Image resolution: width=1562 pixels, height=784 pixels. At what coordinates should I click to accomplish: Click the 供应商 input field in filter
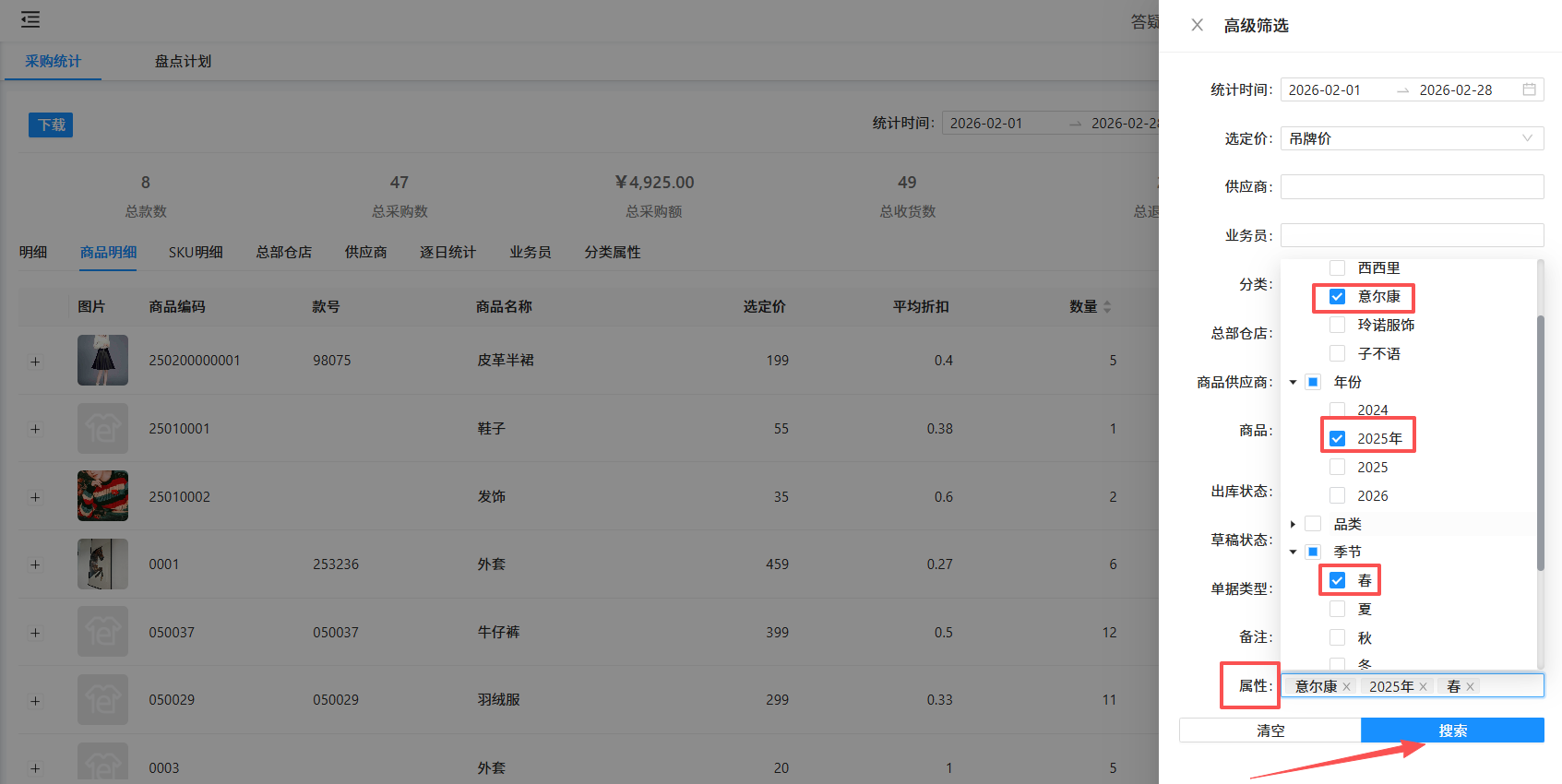[1412, 186]
